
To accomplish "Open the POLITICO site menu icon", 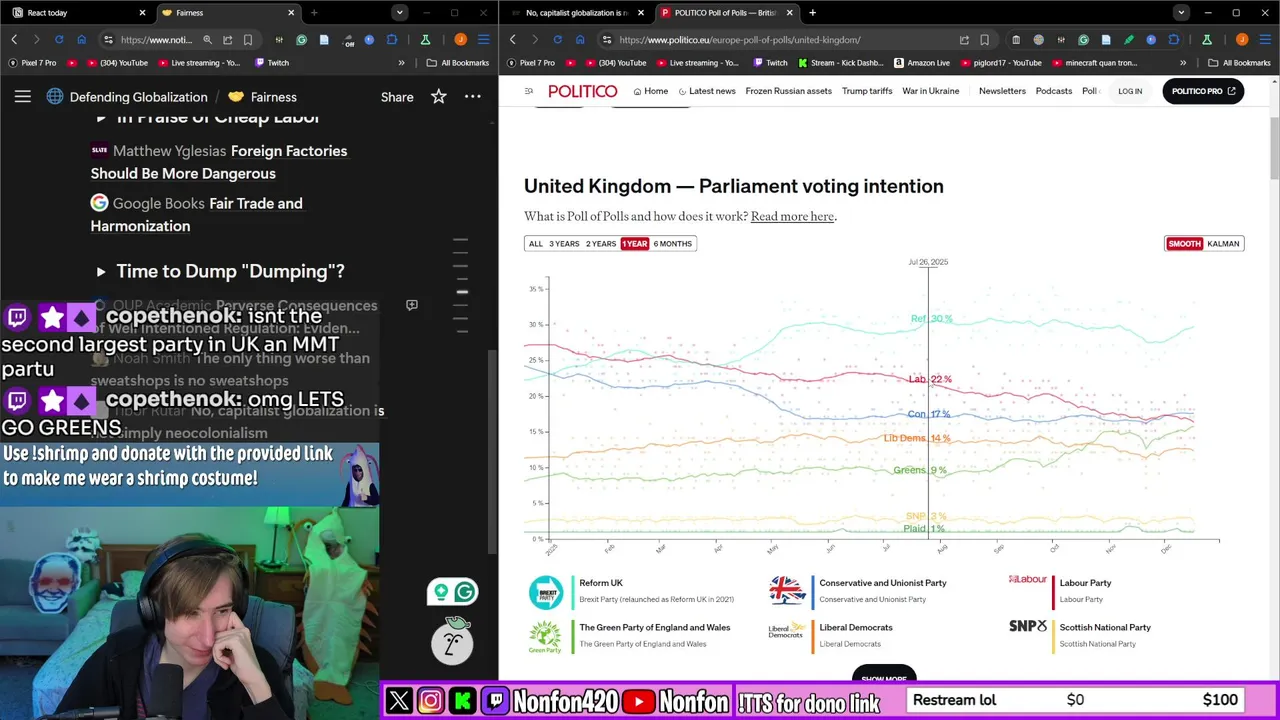I will click(529, 91).
